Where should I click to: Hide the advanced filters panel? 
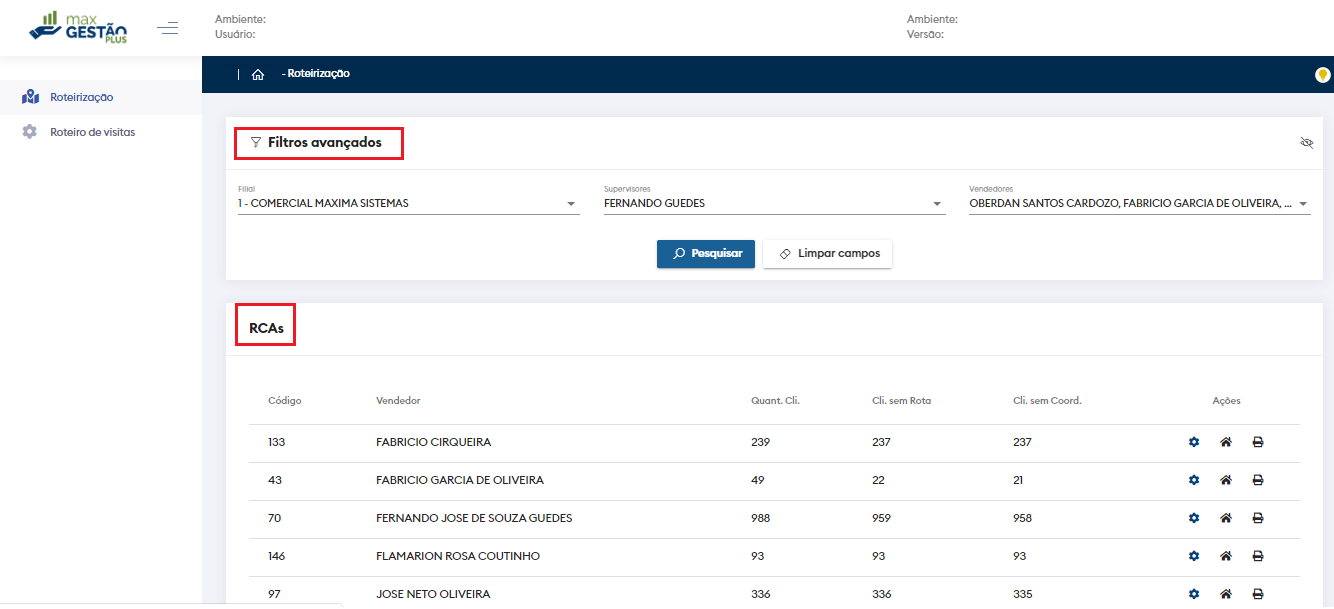coord(1306,143)
